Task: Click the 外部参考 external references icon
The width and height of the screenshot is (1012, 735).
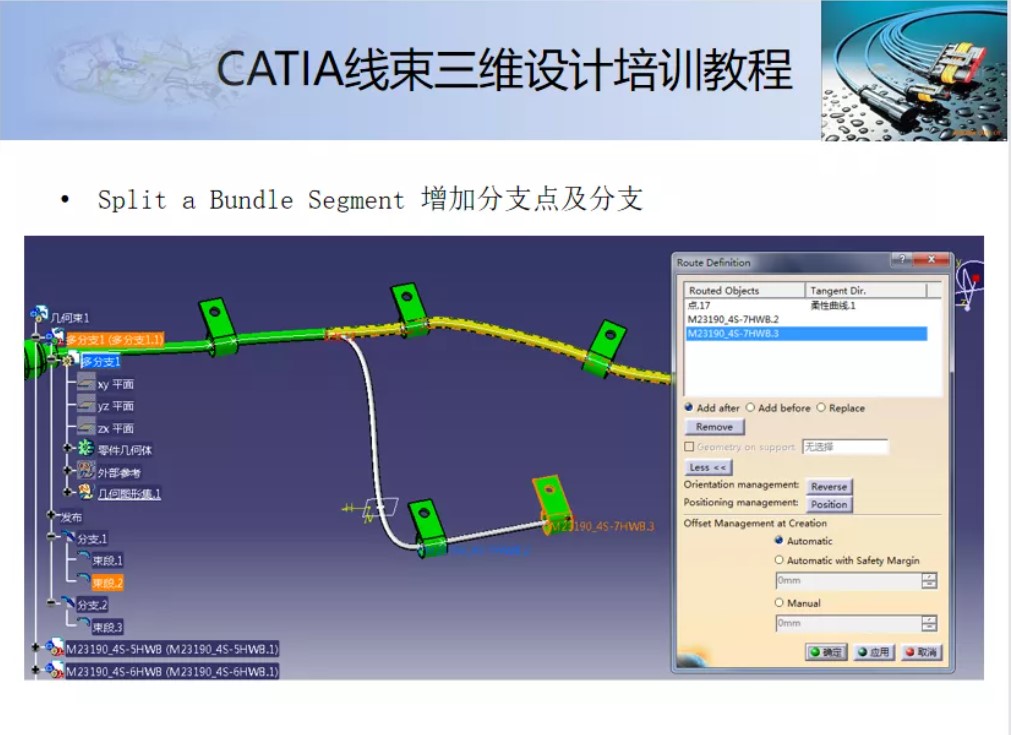Action: [86, 471]
